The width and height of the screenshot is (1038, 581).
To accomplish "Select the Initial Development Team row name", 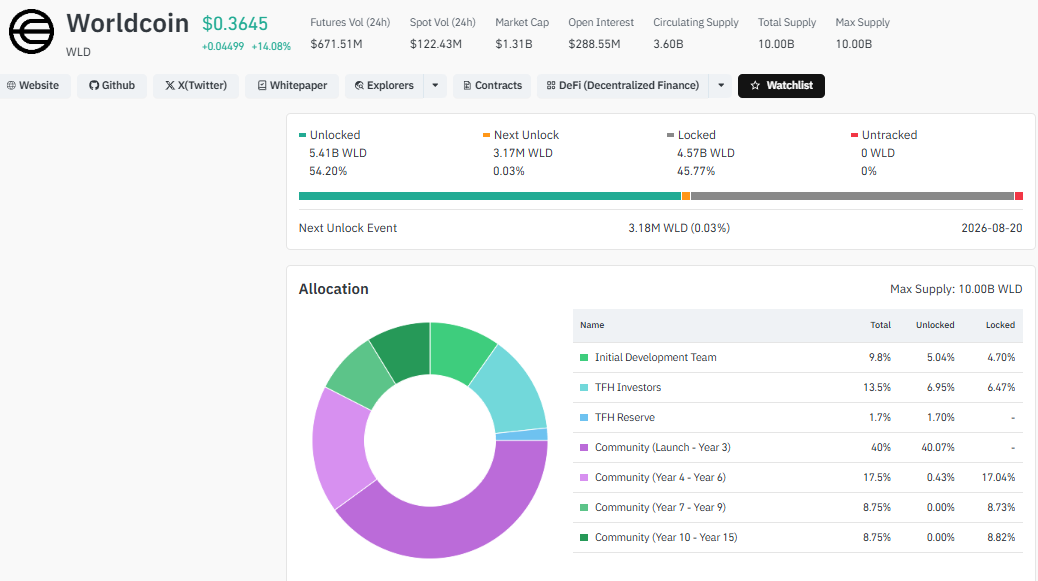I will click(655, 357).
